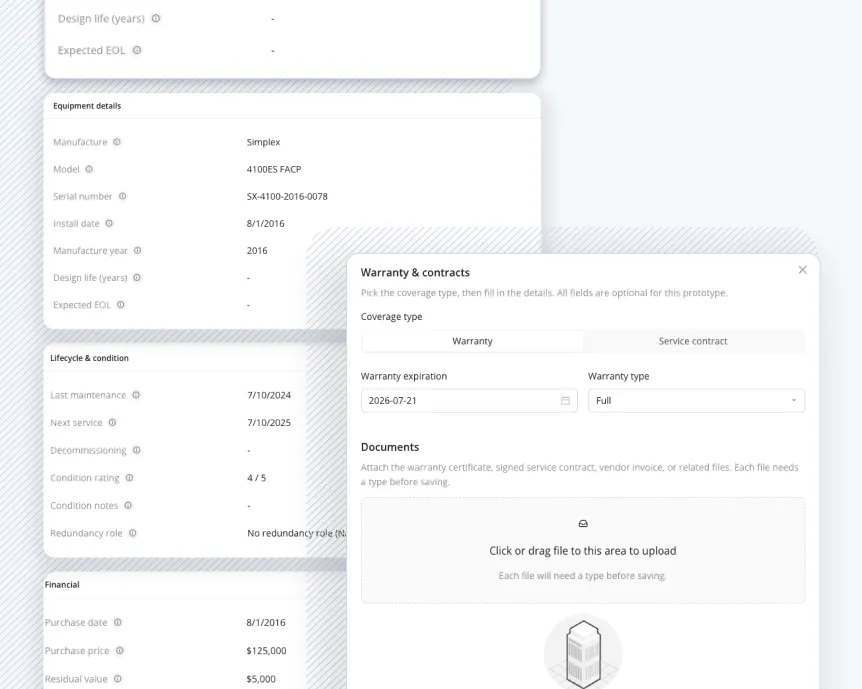Click the info icon beside Next service
Viewport: 862px width, 689px height.
click(112, 422)
